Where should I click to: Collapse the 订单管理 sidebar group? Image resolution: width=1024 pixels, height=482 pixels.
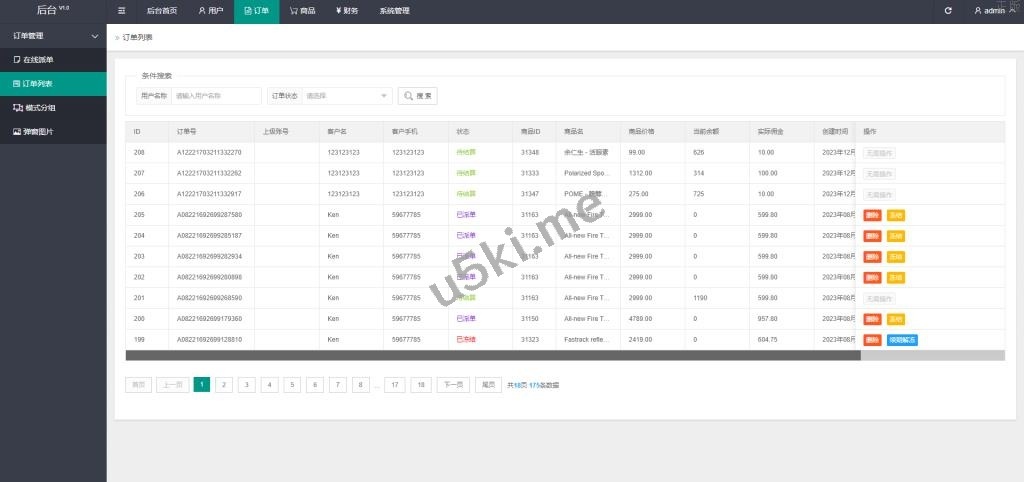[53, 36]
